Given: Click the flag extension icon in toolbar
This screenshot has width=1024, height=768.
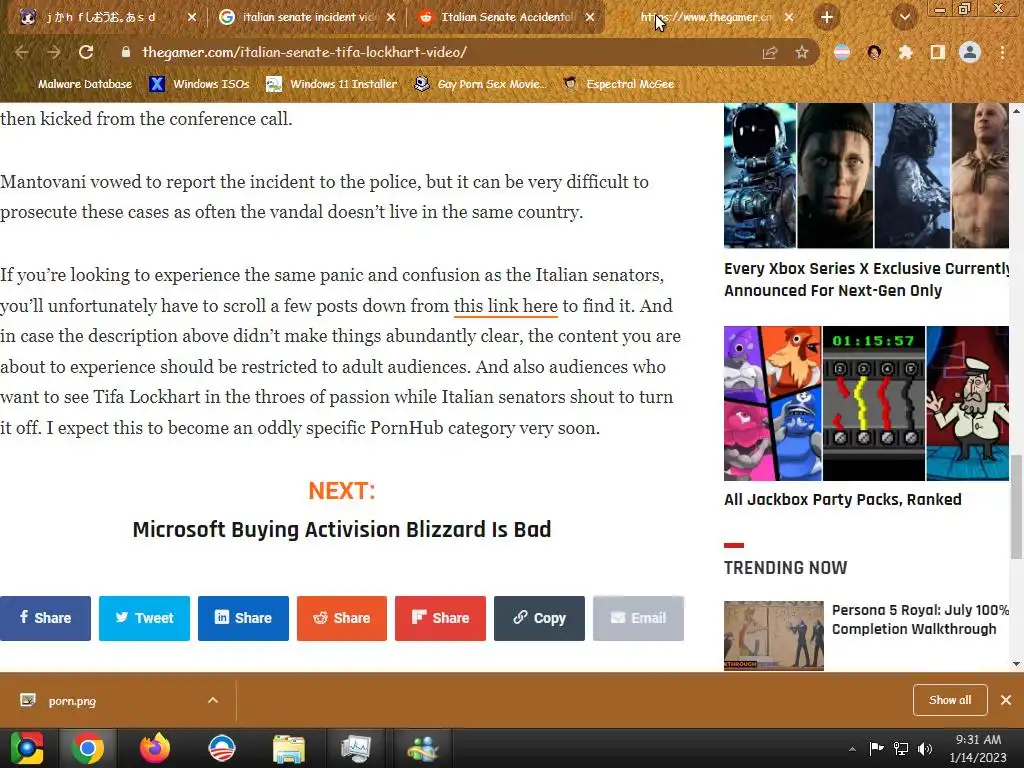Looking at the screenshot, I should [x=842, y=52].
